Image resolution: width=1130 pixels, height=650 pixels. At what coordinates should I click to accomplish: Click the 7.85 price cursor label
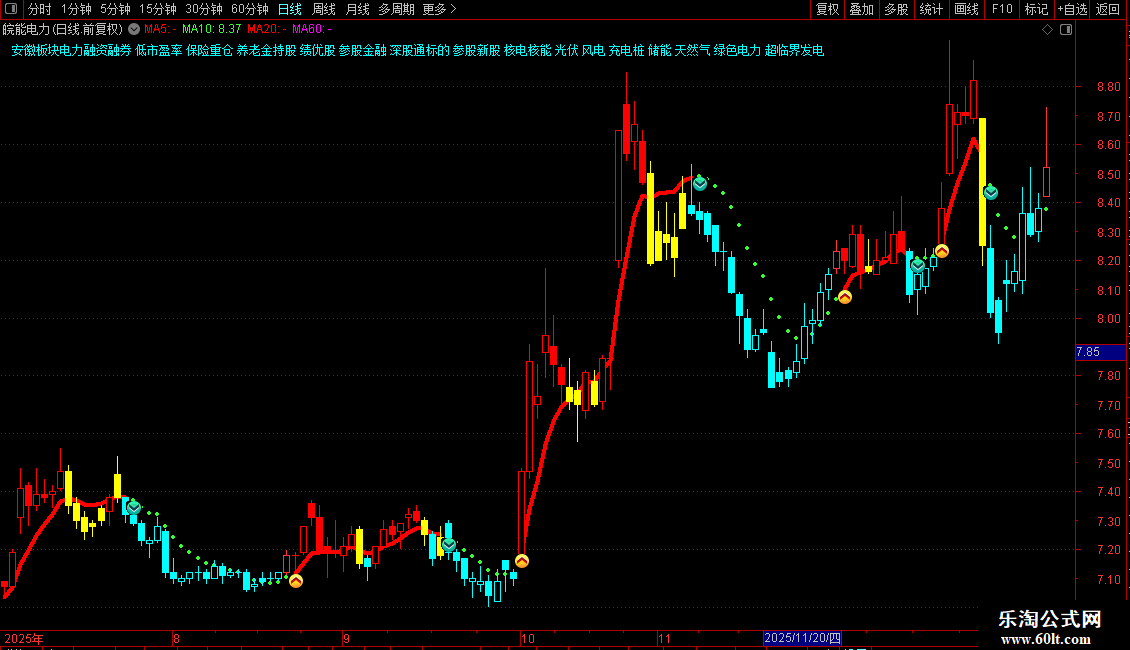point(1100,352)
